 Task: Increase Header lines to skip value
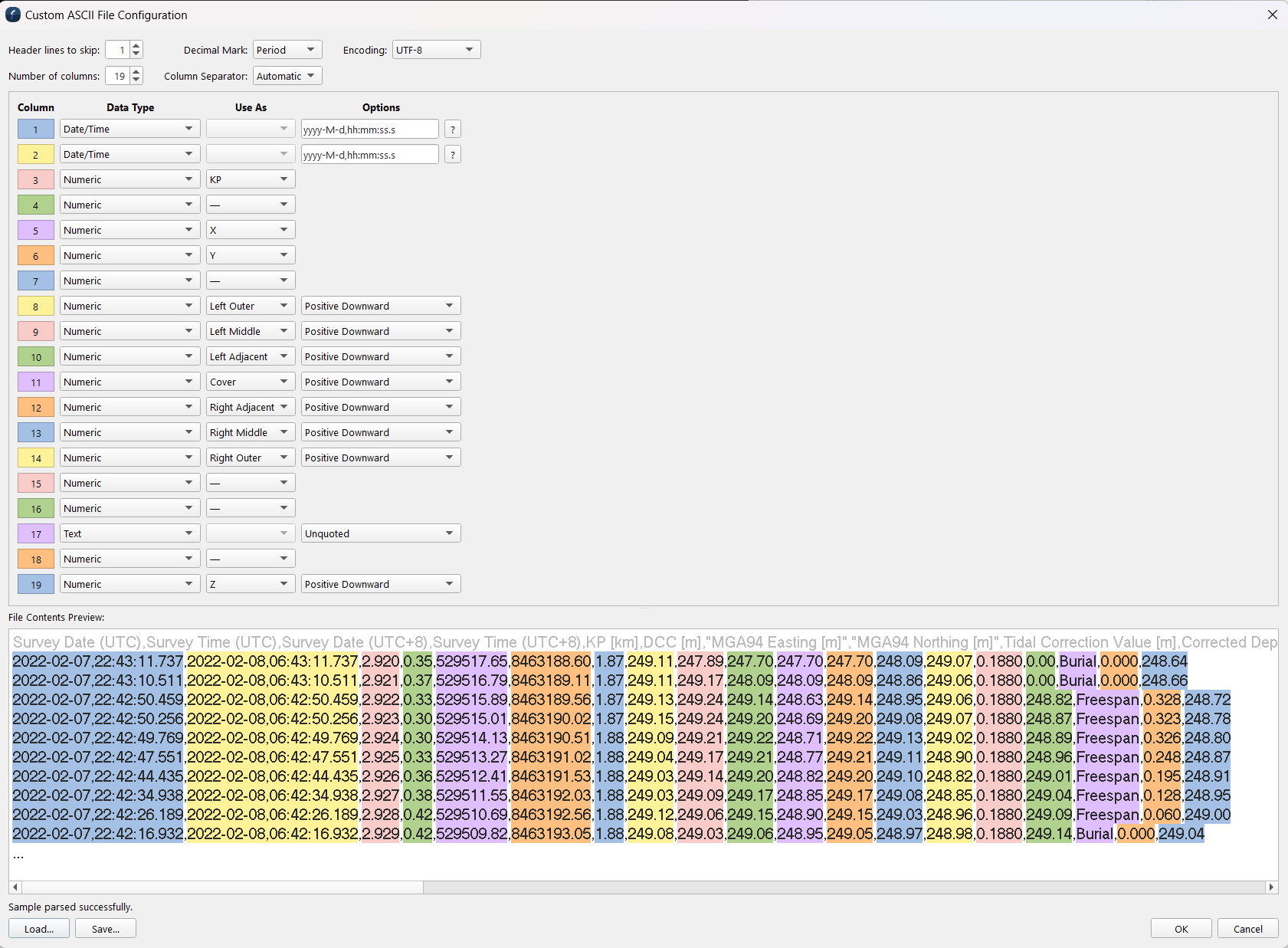[136, 46]
